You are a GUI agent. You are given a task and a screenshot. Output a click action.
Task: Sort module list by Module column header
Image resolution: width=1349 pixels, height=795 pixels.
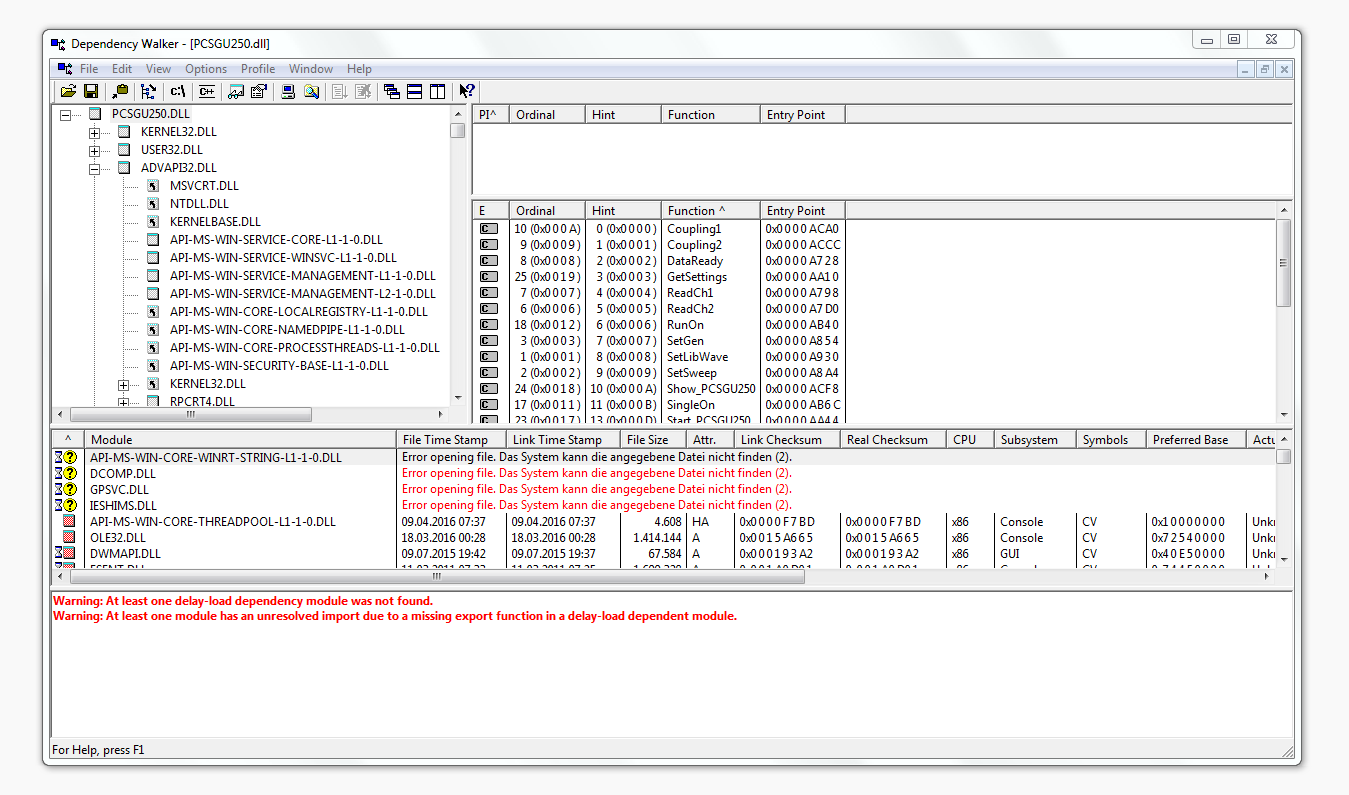point(240,440)
